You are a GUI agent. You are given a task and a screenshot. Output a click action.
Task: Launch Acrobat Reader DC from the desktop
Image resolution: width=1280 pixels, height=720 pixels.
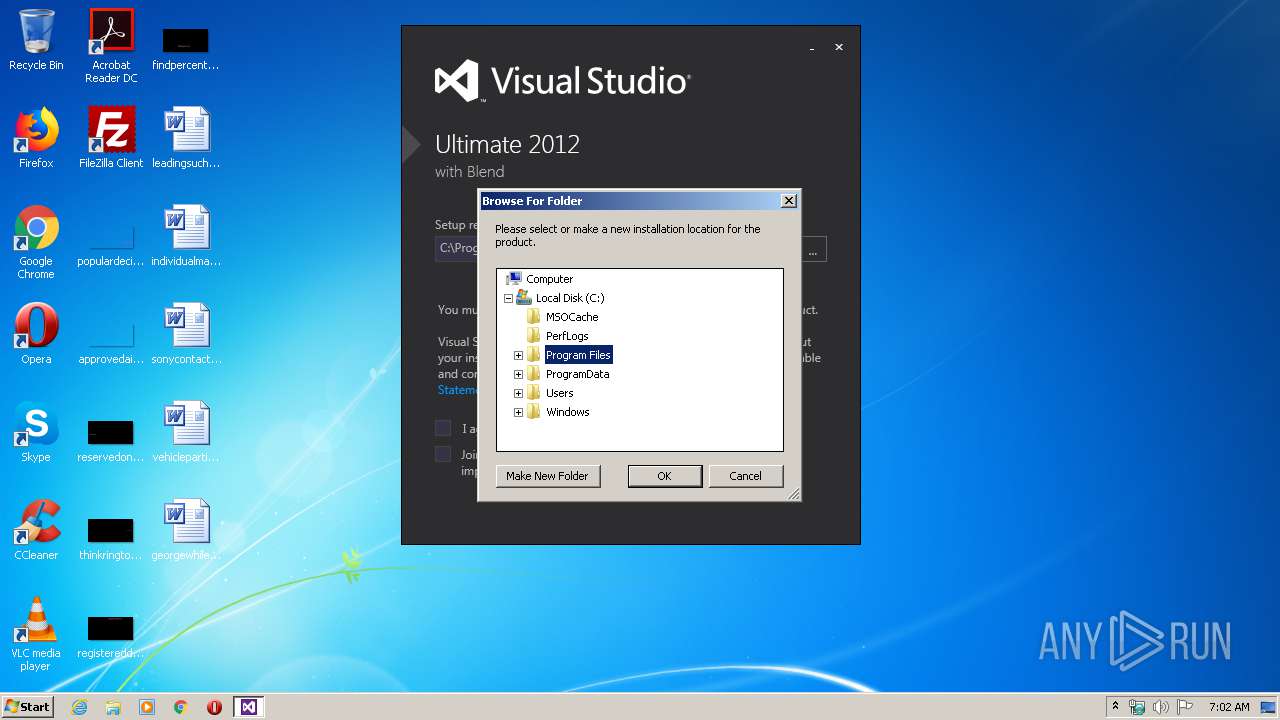pyautogui.click(x=111, y=46)
